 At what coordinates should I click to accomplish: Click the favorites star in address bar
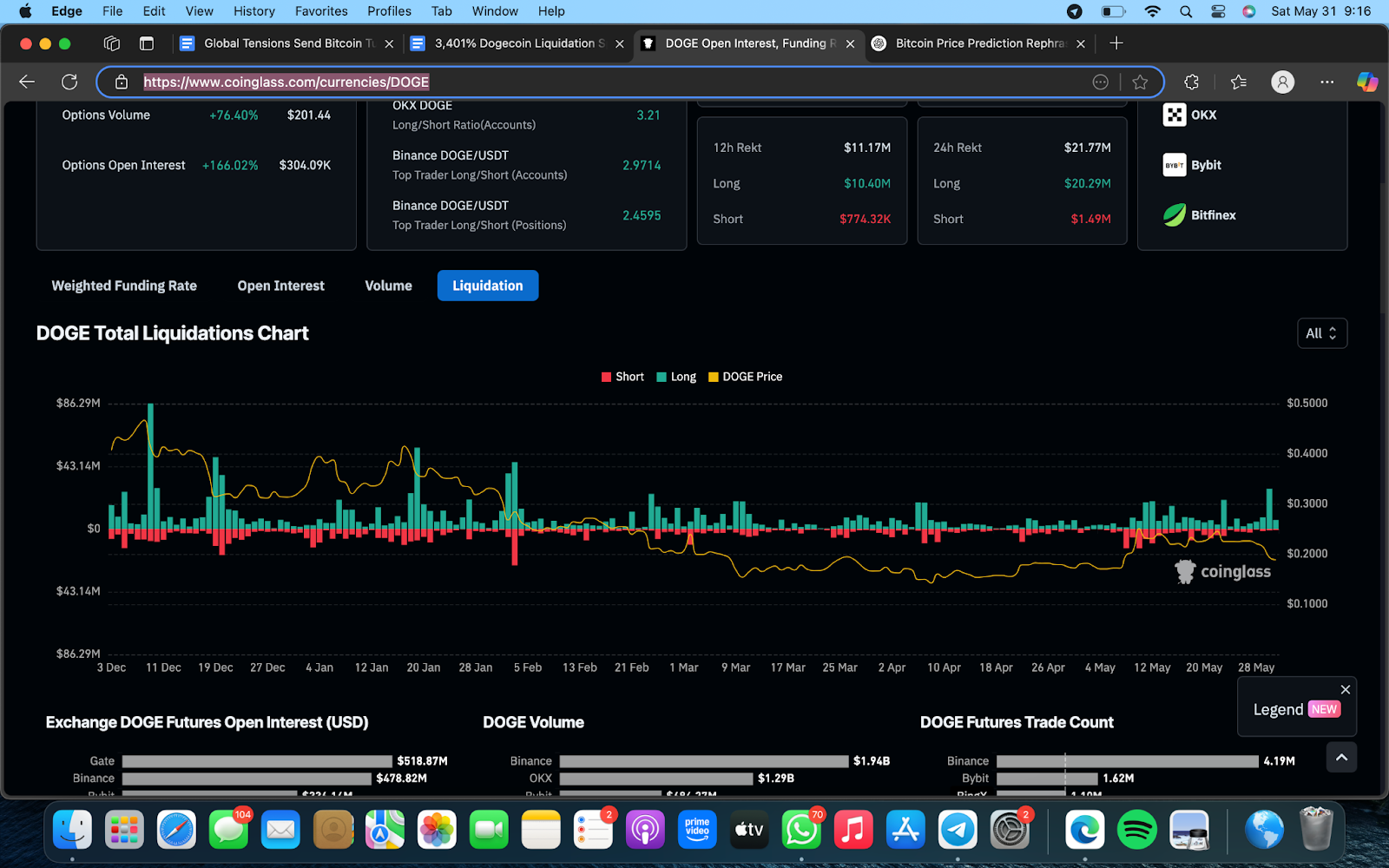[x=1140, y=82]
